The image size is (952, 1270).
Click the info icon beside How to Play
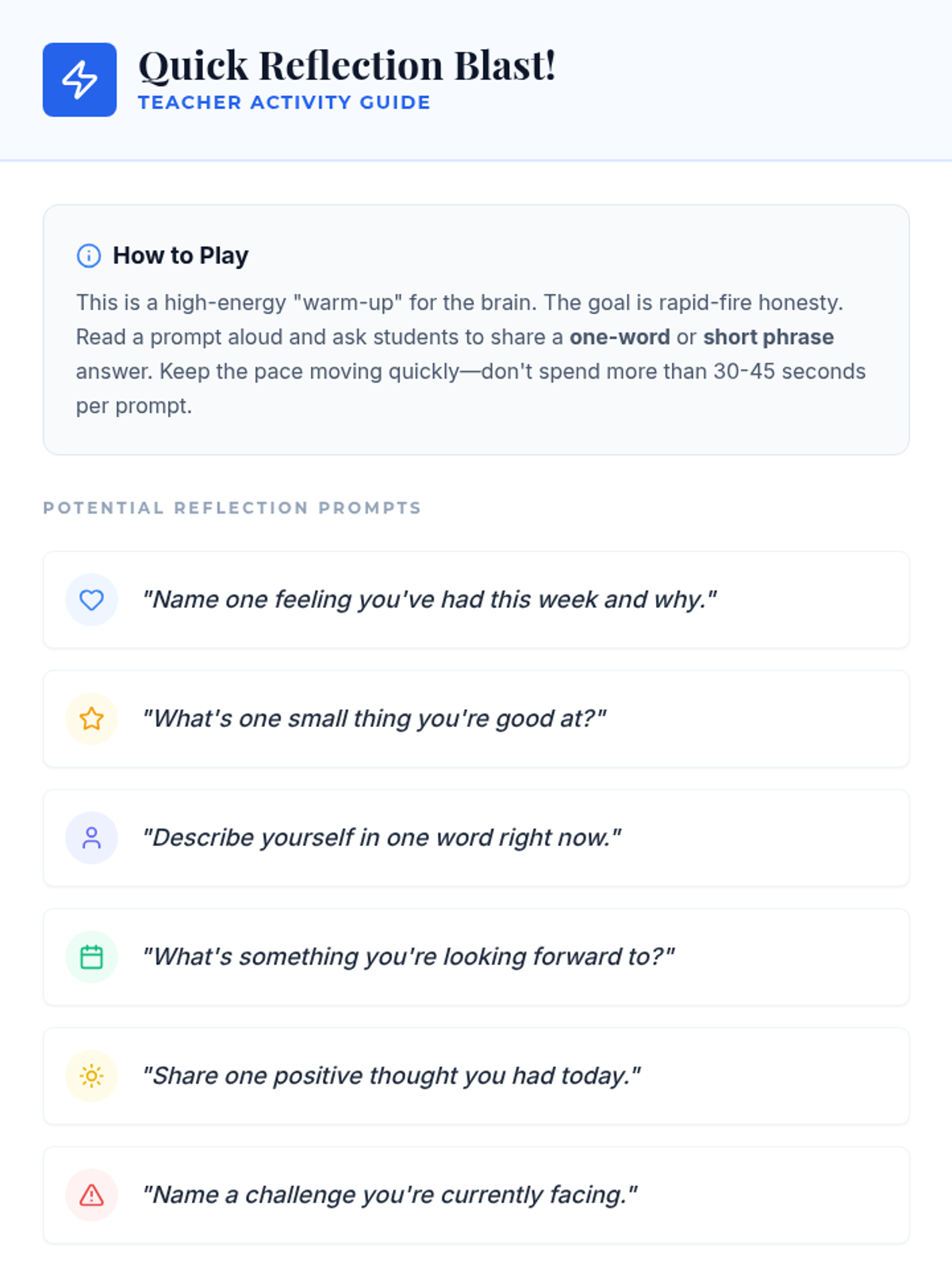[x=88, y=256]
